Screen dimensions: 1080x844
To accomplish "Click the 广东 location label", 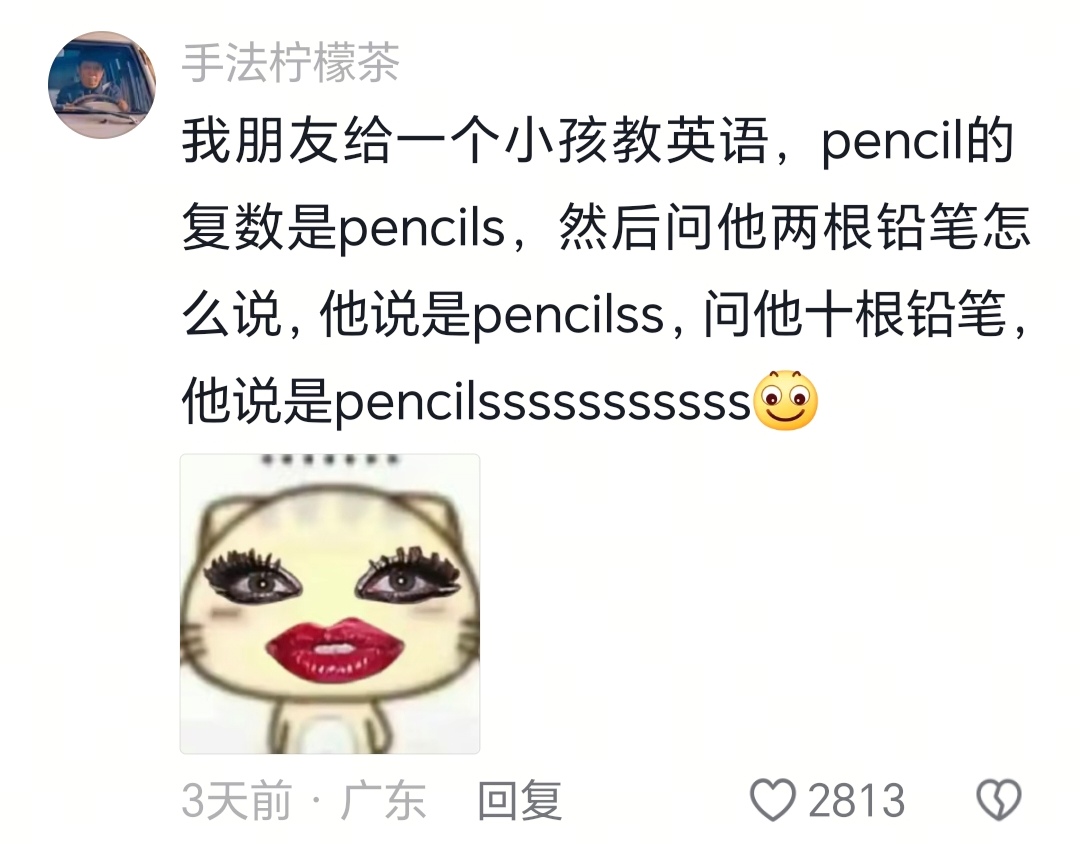I will (x=382, y=801).
